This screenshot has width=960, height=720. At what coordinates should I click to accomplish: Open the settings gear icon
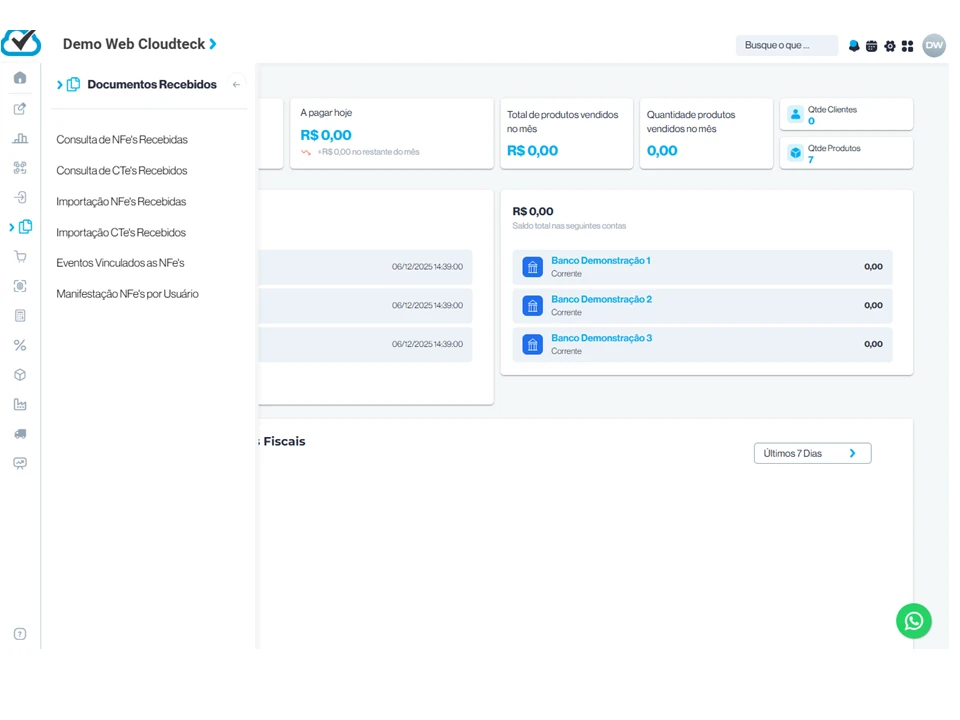889,46
